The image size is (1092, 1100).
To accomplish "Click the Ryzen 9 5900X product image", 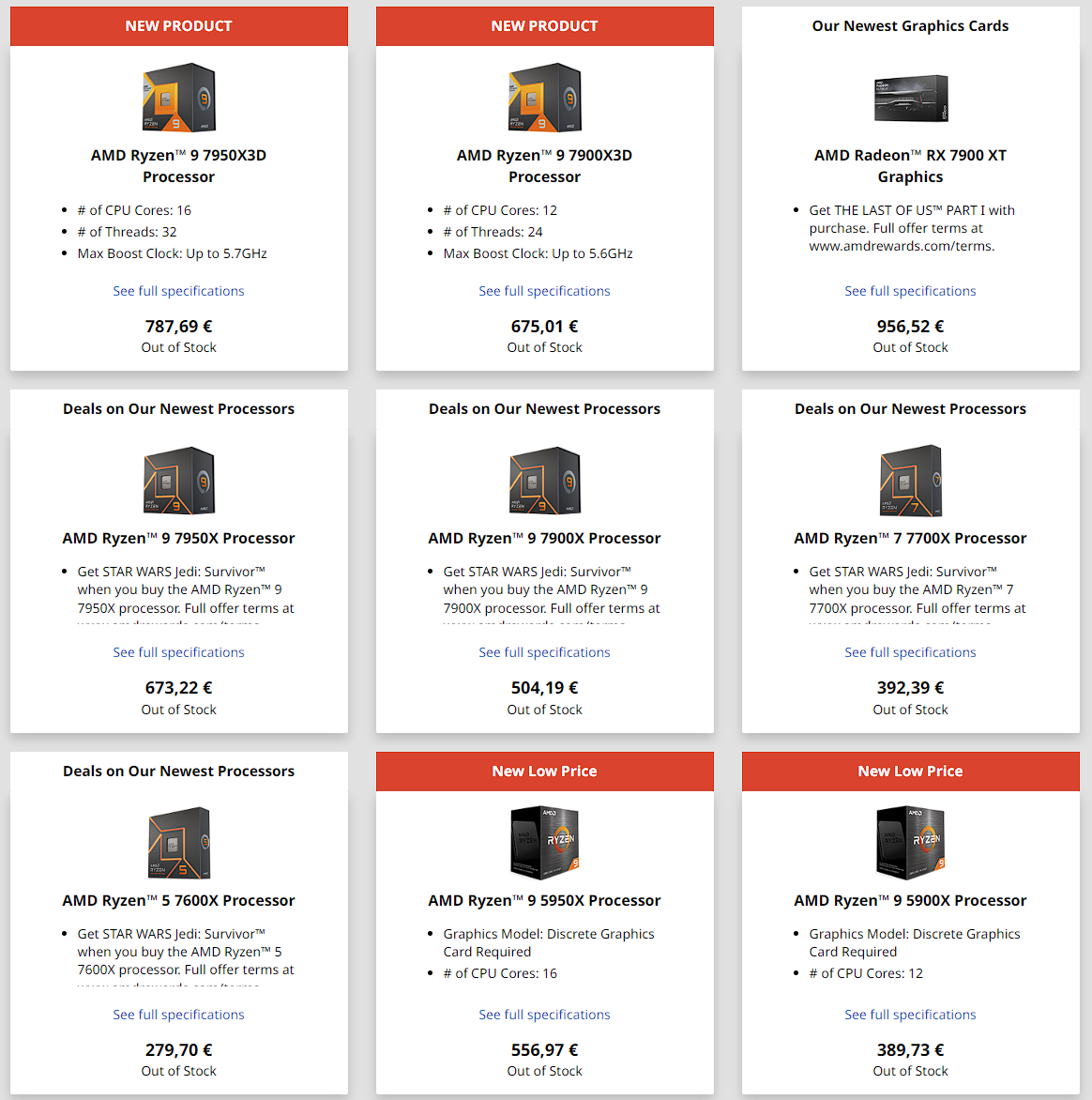I will pos(910,843).
